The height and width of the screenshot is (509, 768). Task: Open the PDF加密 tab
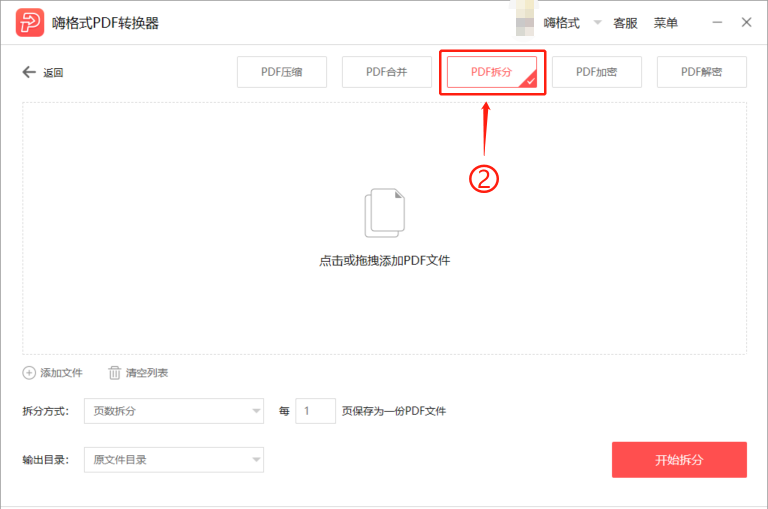tap(597, 72)
